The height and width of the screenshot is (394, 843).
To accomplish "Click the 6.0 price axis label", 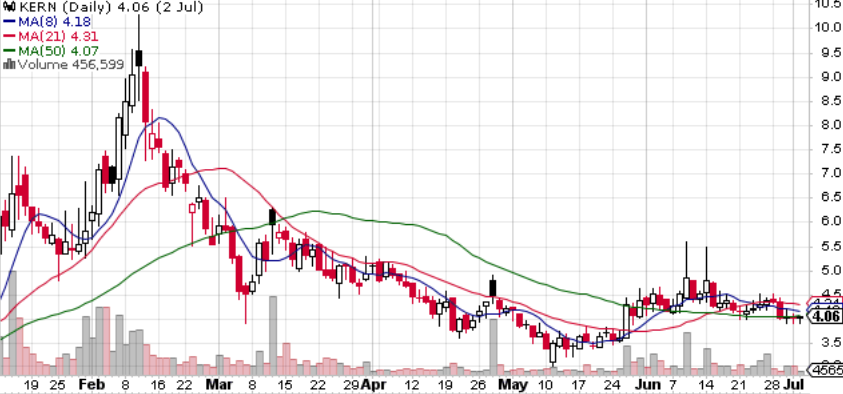I will coord(830,221).
